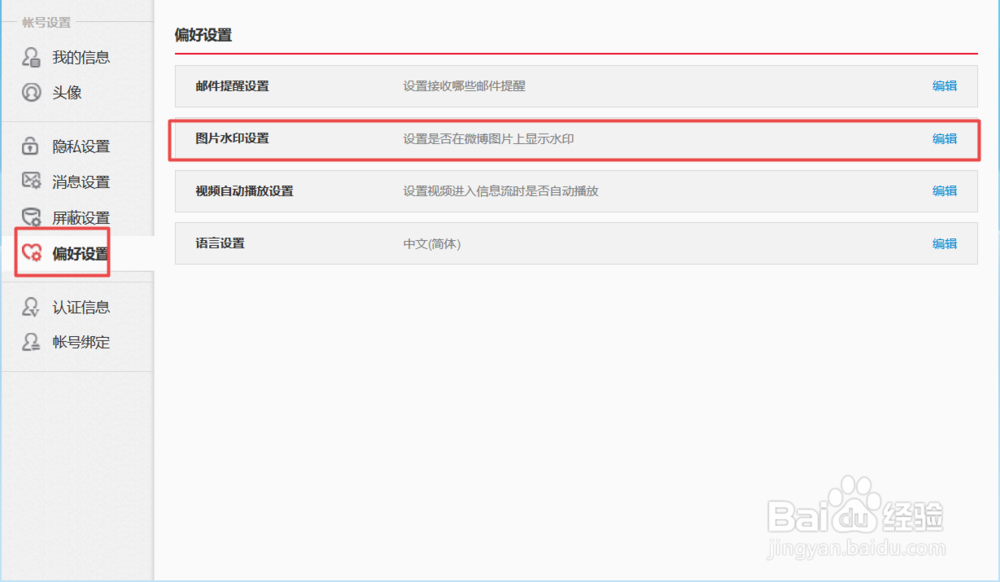Go to the 头像 settings page

click(x=67, y=92)
